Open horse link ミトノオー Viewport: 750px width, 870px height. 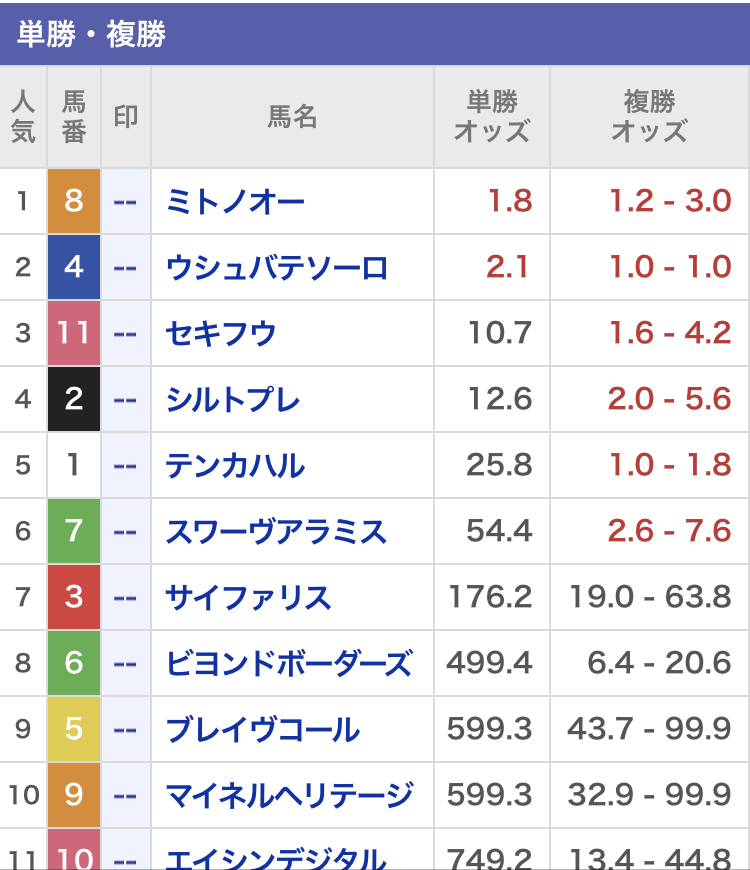[235, 201]
